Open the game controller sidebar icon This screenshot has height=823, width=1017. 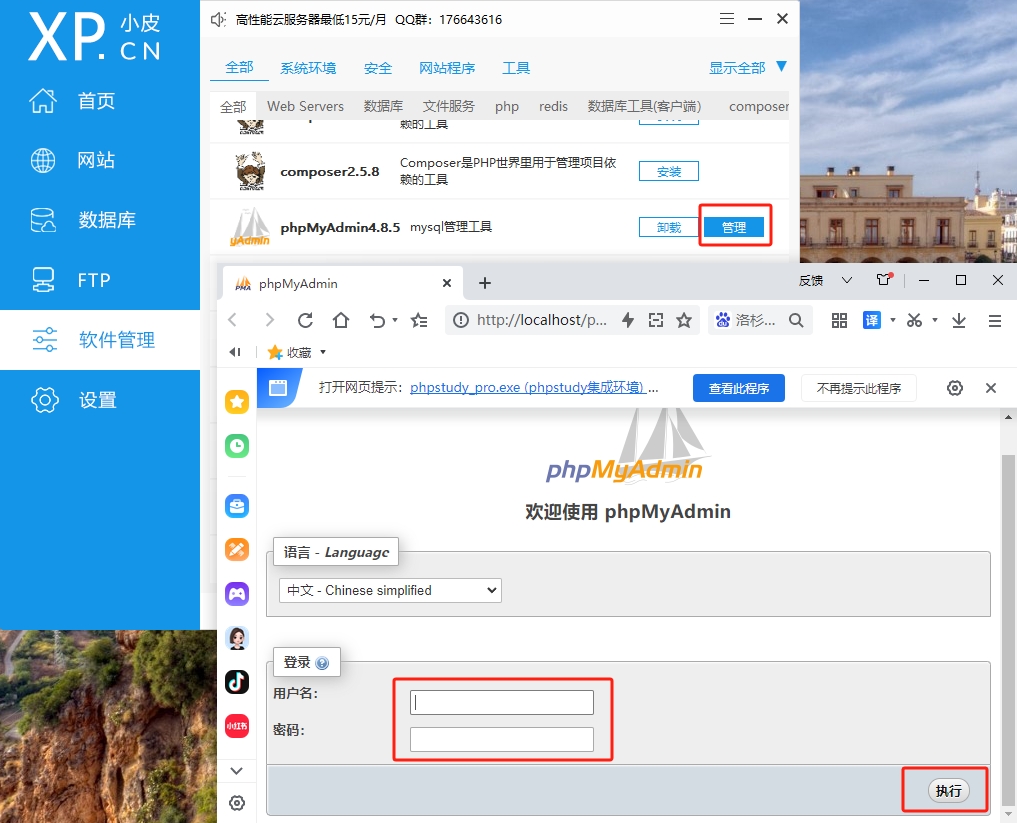point(237,593)
